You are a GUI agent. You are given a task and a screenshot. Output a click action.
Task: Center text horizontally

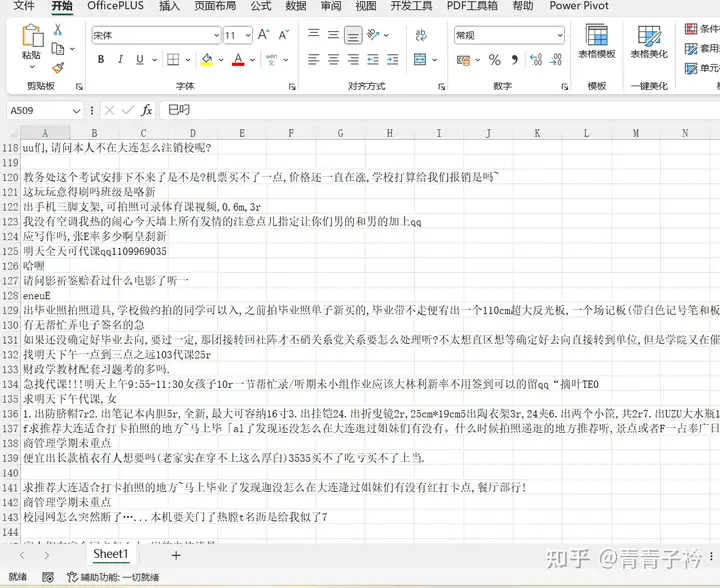333,60
